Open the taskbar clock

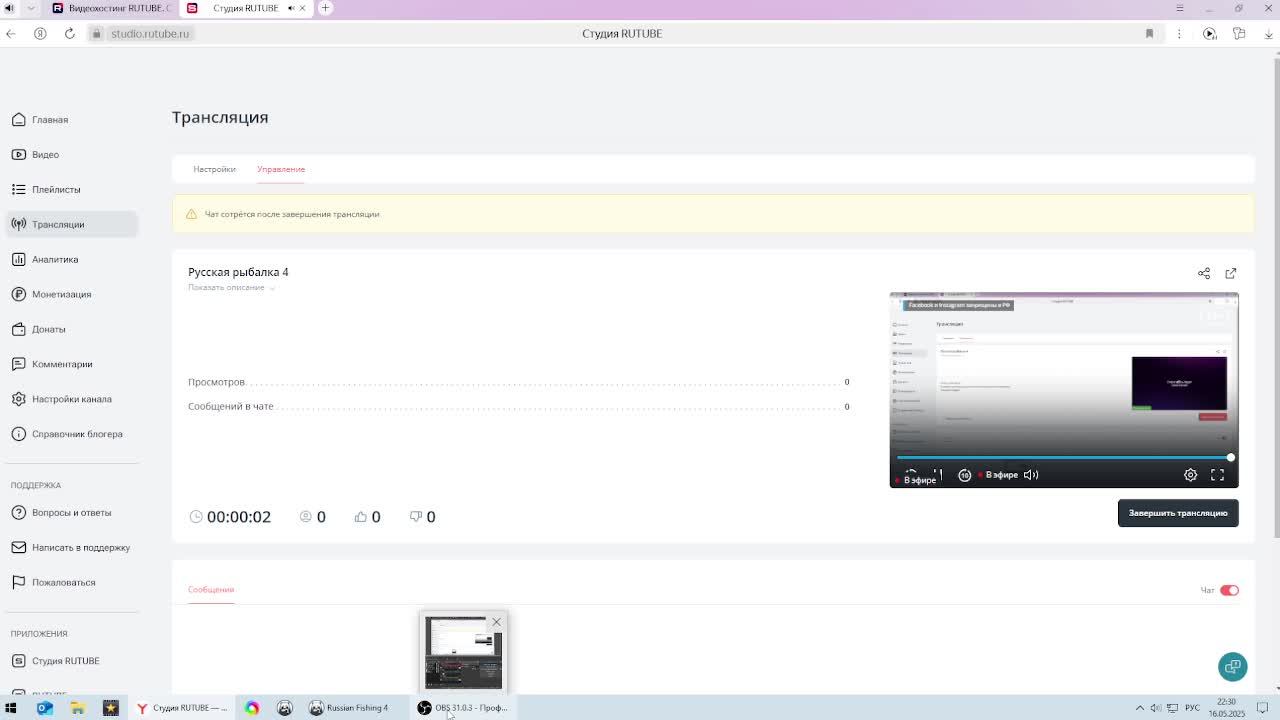[1227, 708]
